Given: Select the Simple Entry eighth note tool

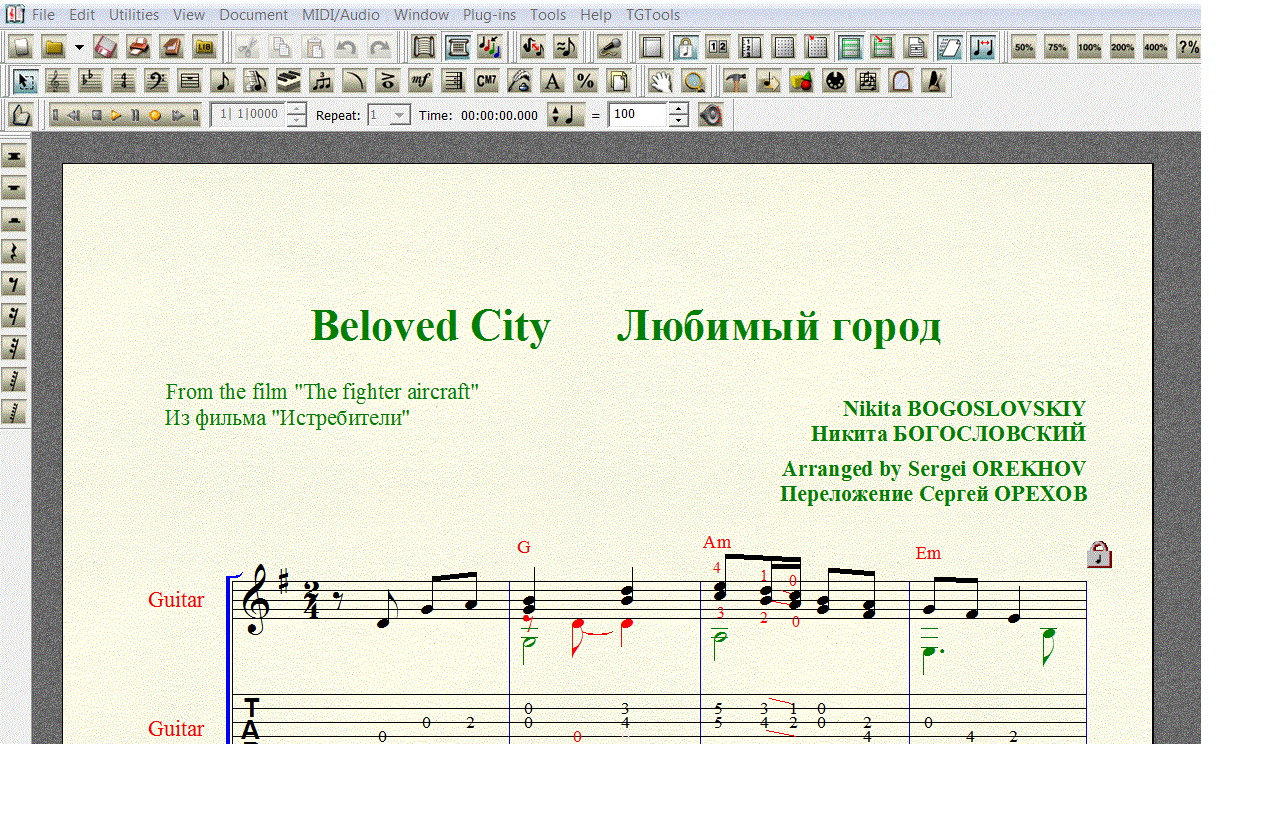Looking at the screenshot, I should pos(223,81).
